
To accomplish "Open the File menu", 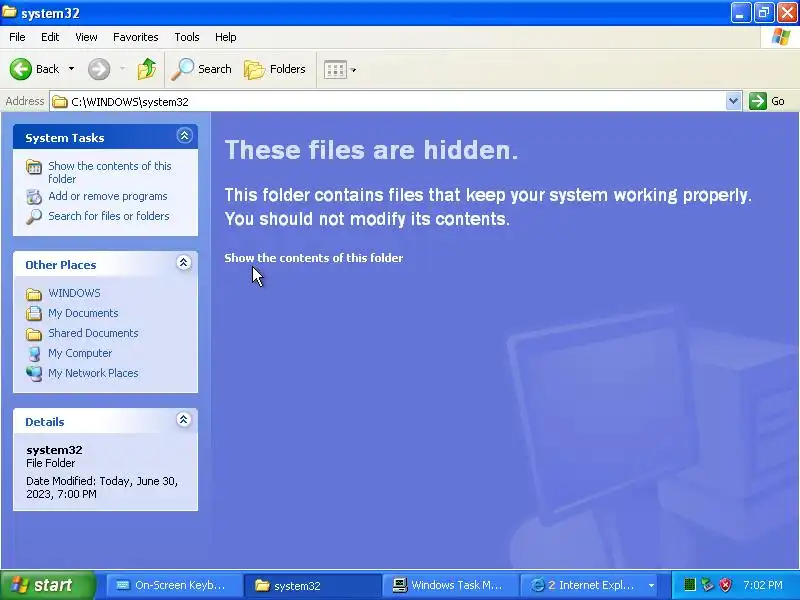I will [x=17, y=37].
